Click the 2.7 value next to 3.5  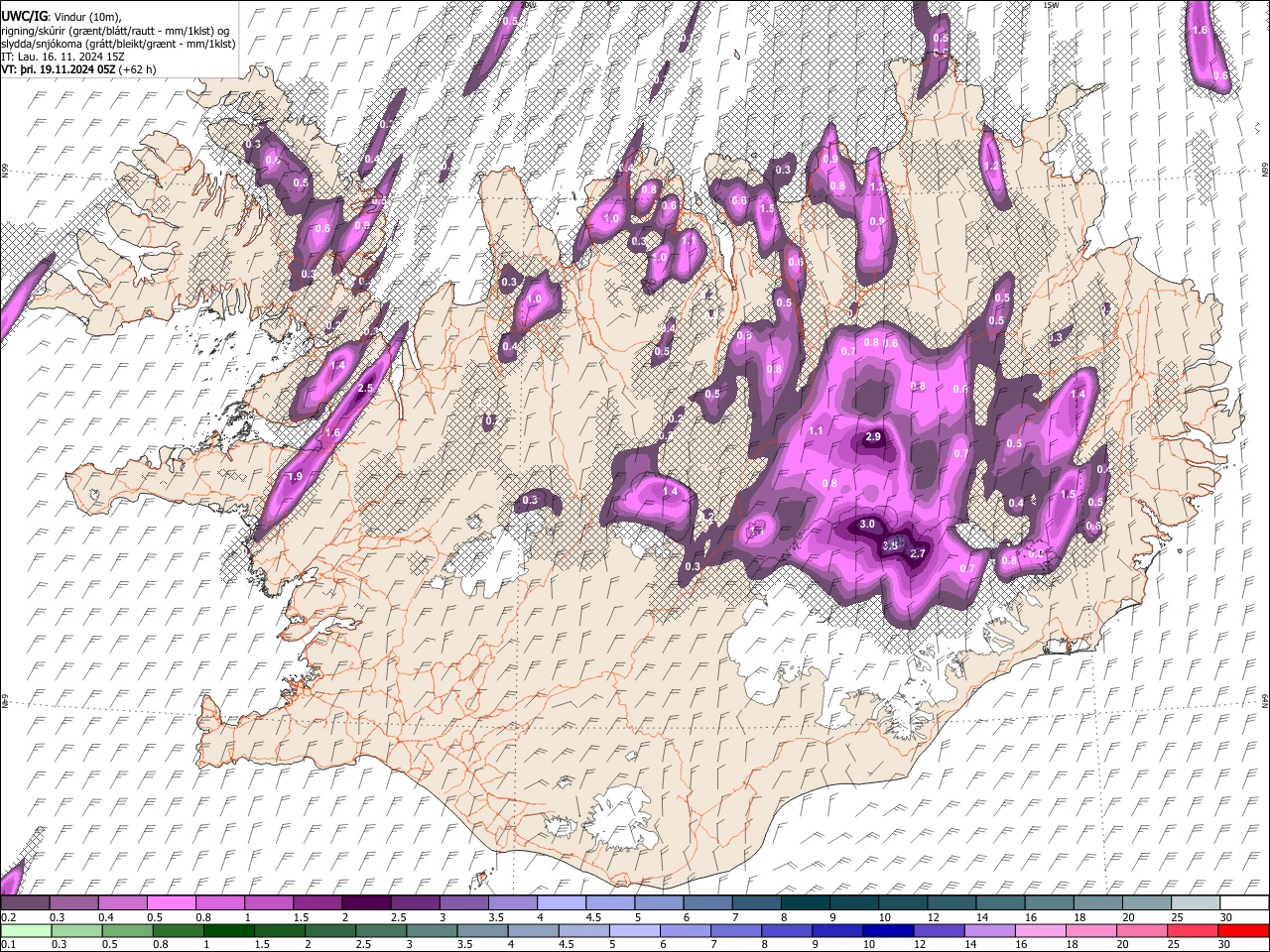(917, 553)
